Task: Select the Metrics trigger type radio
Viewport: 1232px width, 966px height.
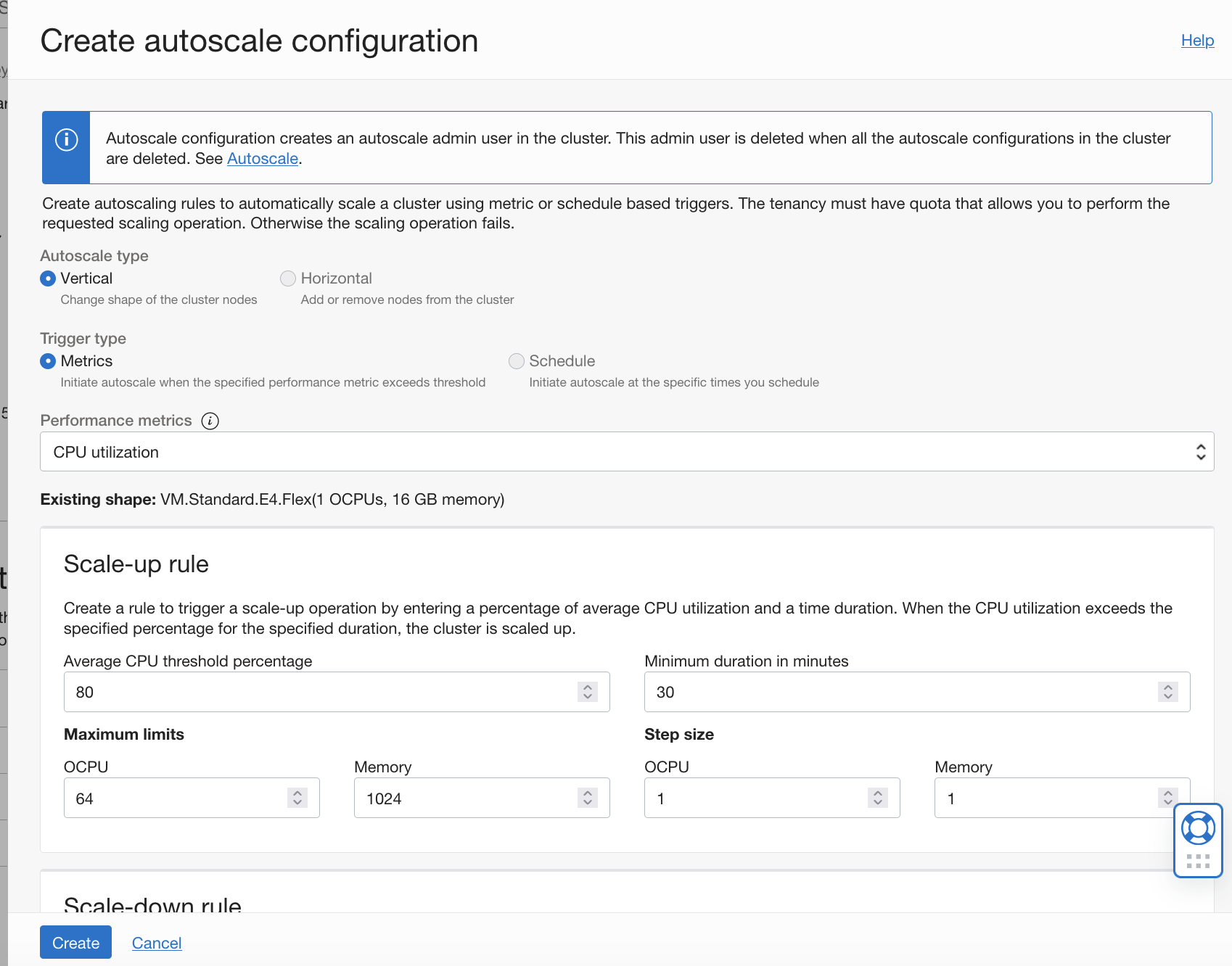Action: click(x=48, y=361)
